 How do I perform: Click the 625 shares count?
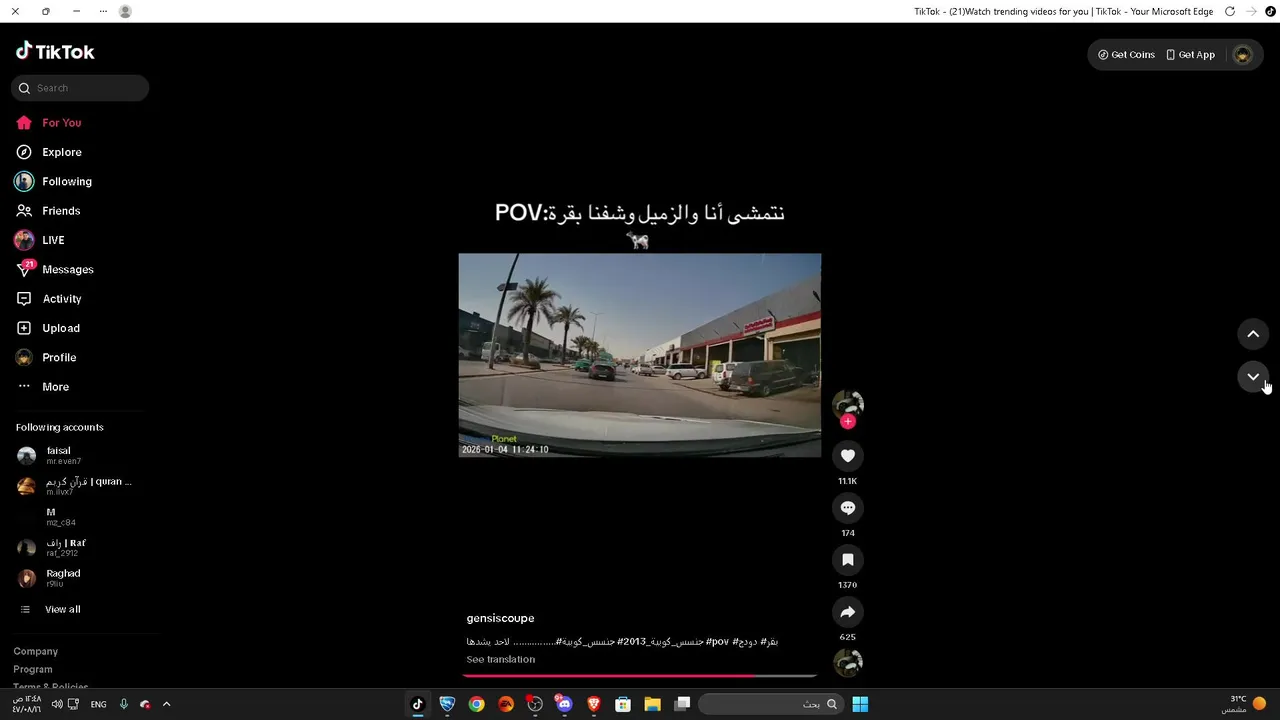[848, 637]
